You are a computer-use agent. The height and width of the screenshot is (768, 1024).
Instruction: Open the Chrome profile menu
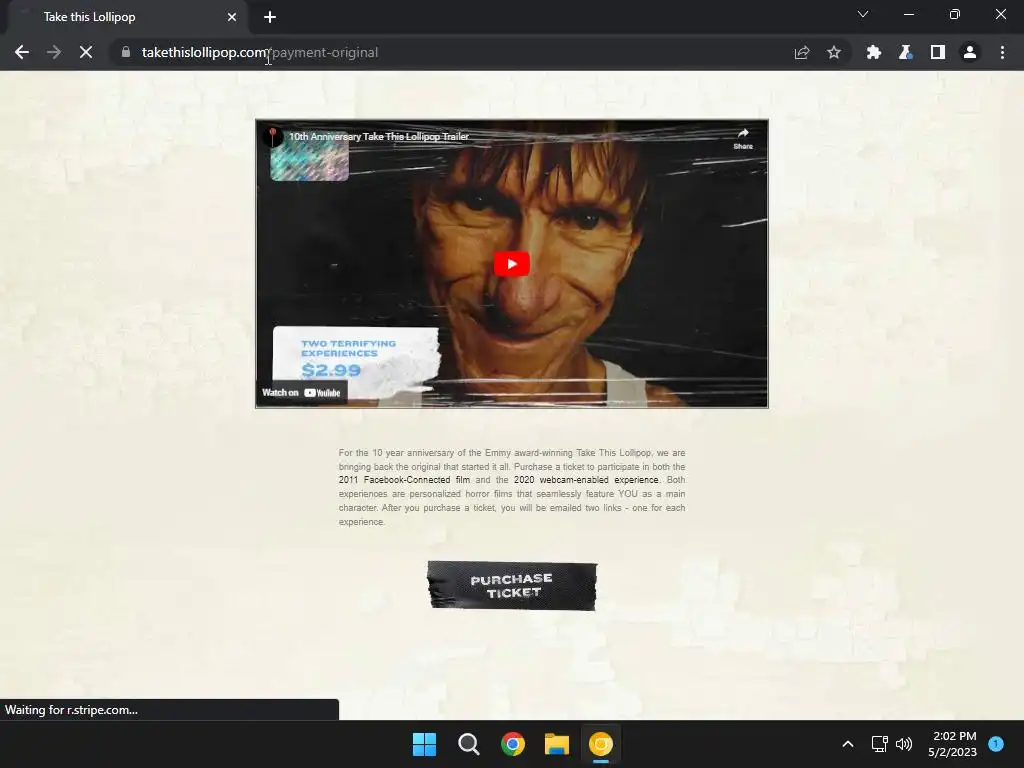coord(970,52)
